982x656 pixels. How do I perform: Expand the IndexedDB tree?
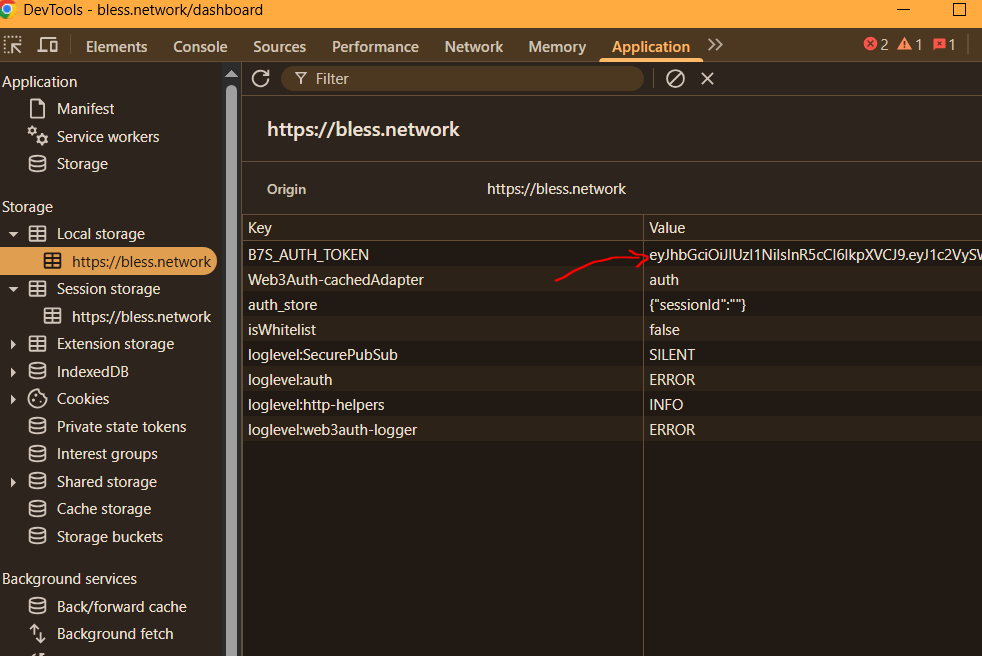tap(13, 372)
